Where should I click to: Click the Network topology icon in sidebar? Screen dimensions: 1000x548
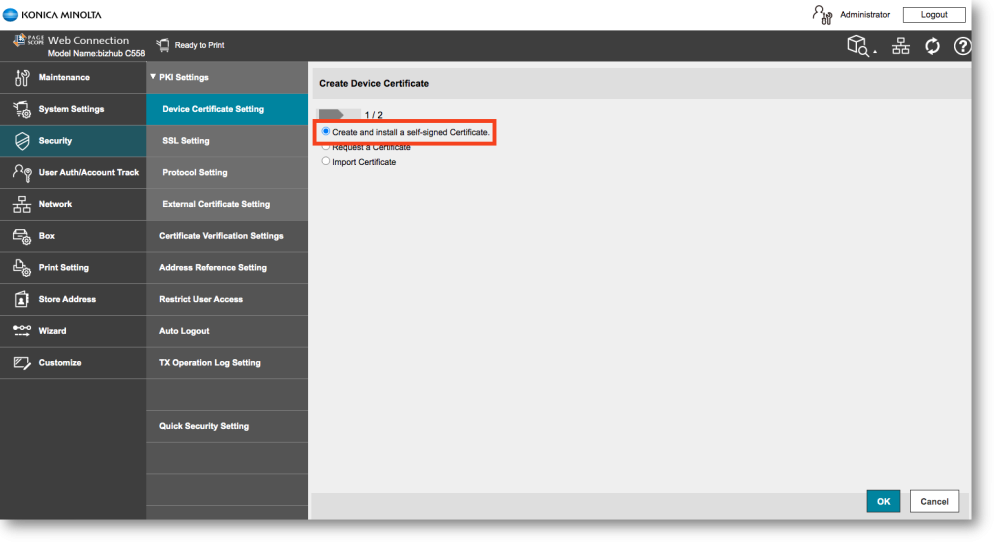pyautogui.click(x=22, y=204)
